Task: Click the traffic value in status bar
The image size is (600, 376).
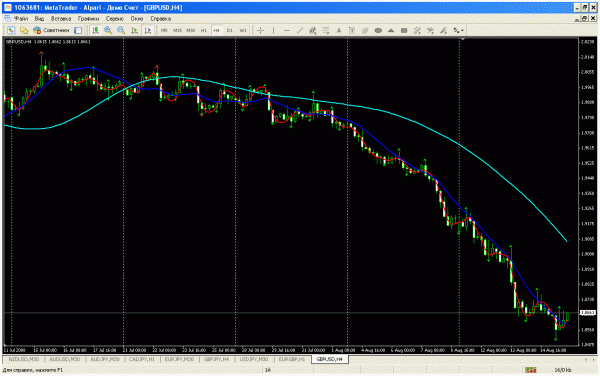Action: click(x=562, y=370)
